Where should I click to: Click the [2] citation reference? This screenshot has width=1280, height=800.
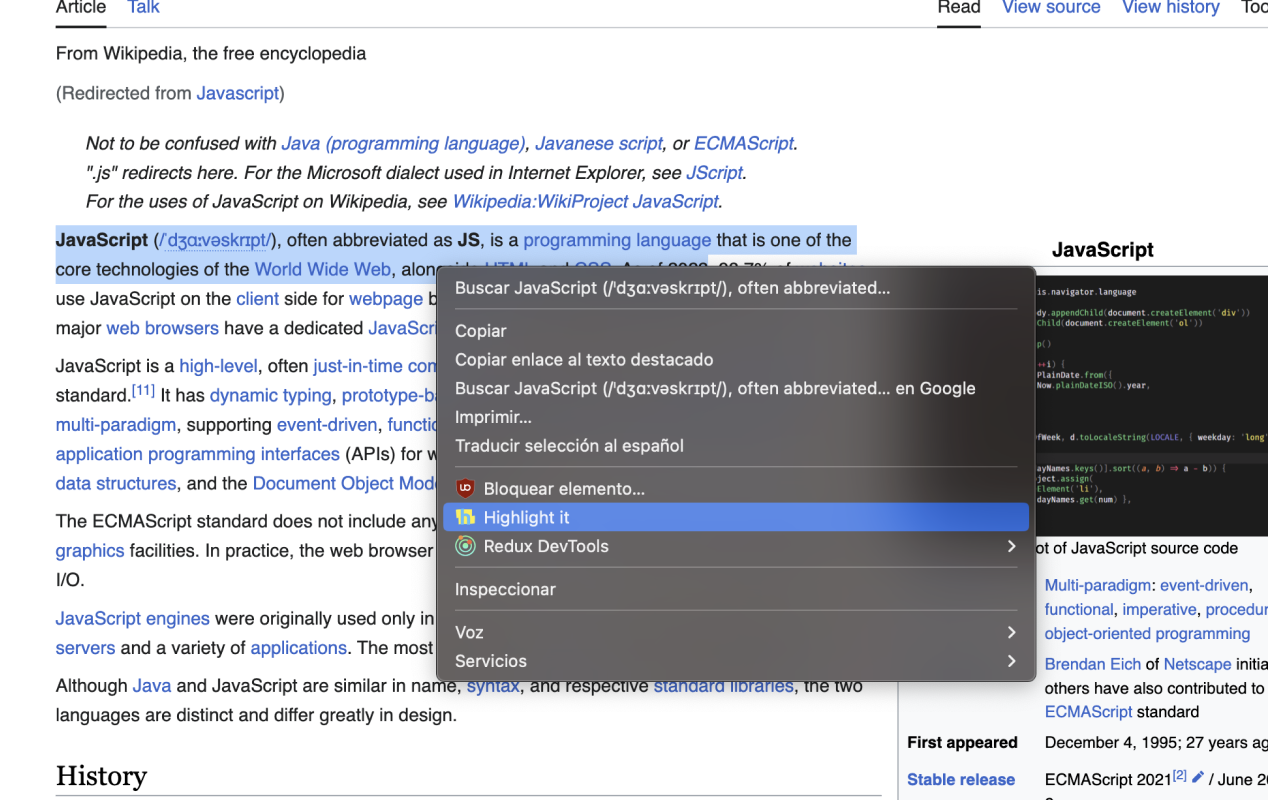click(x=1179, y=773)
